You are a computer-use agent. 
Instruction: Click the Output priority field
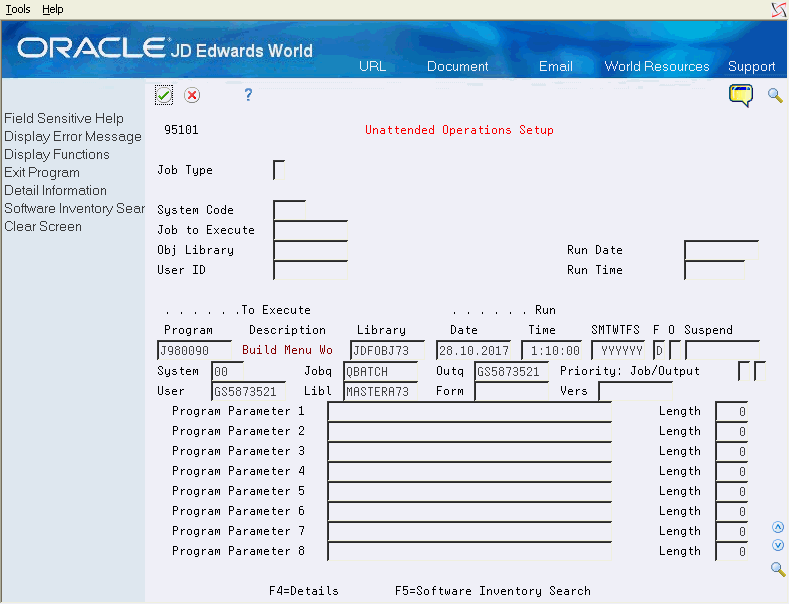pyautogui.click(x=760, y=371)
